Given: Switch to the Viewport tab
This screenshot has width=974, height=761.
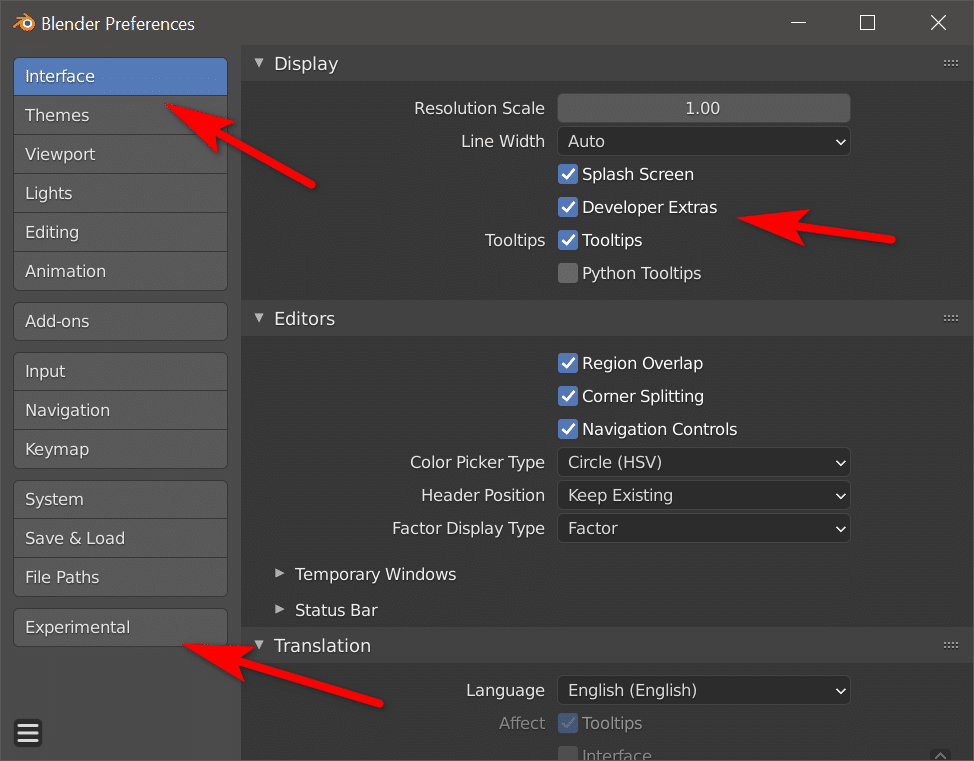Looking at the screenshot, I should coord(121,154).
